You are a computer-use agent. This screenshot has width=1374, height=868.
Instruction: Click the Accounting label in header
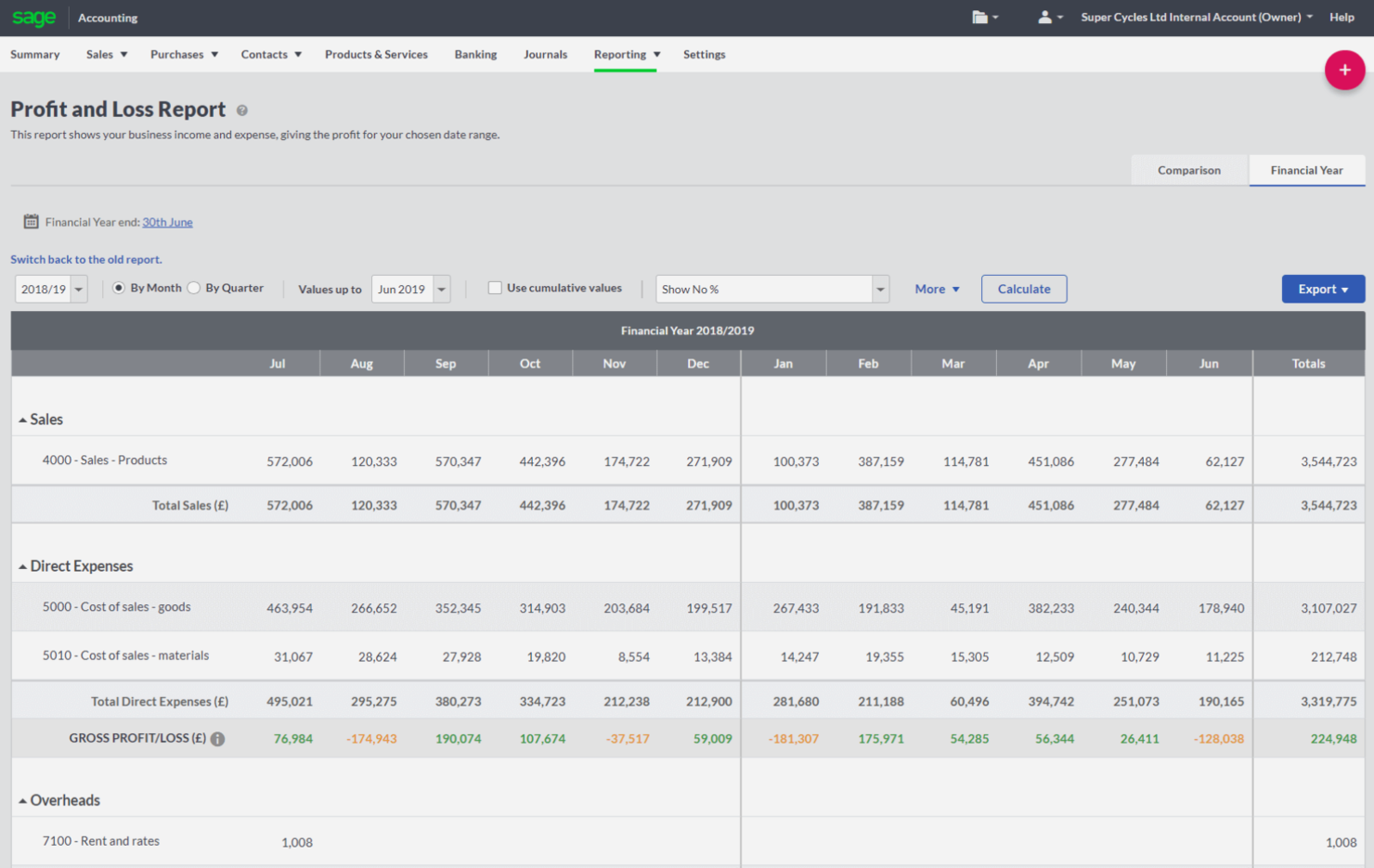click(108, 18)
